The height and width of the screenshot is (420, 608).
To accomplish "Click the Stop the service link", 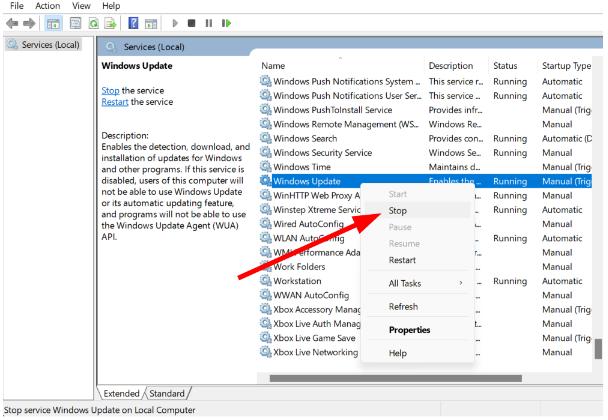I will 111,90.
